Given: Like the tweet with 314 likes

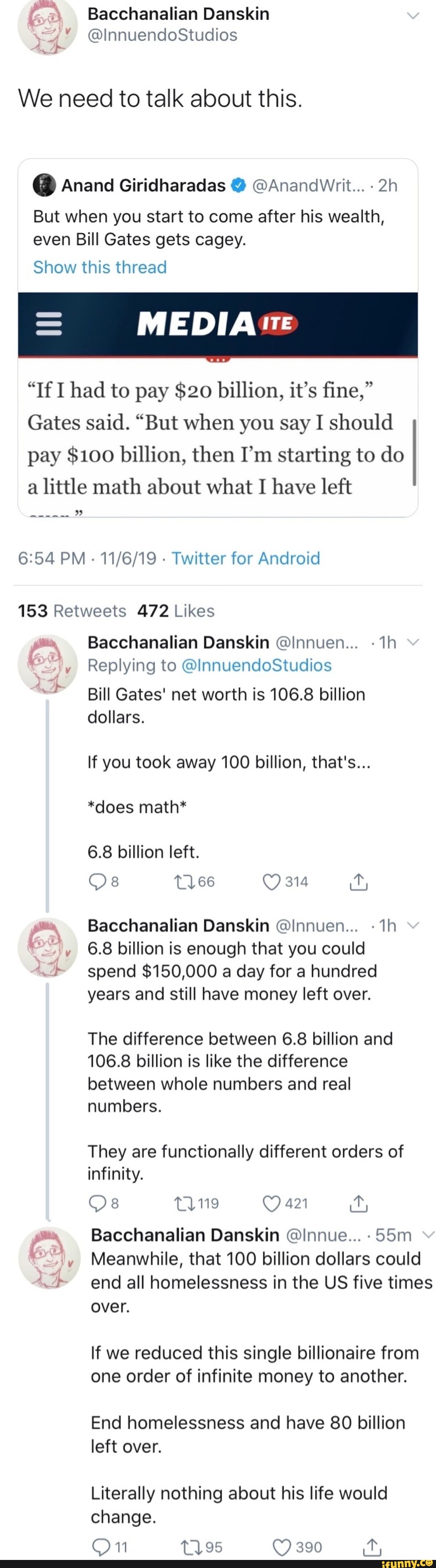Looking at the screenshot, I should pos(272,881).
